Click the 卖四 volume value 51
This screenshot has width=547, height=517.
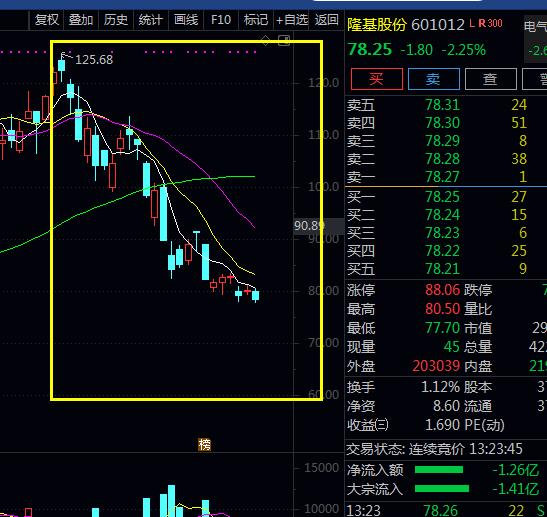click(x=519, y=123)
